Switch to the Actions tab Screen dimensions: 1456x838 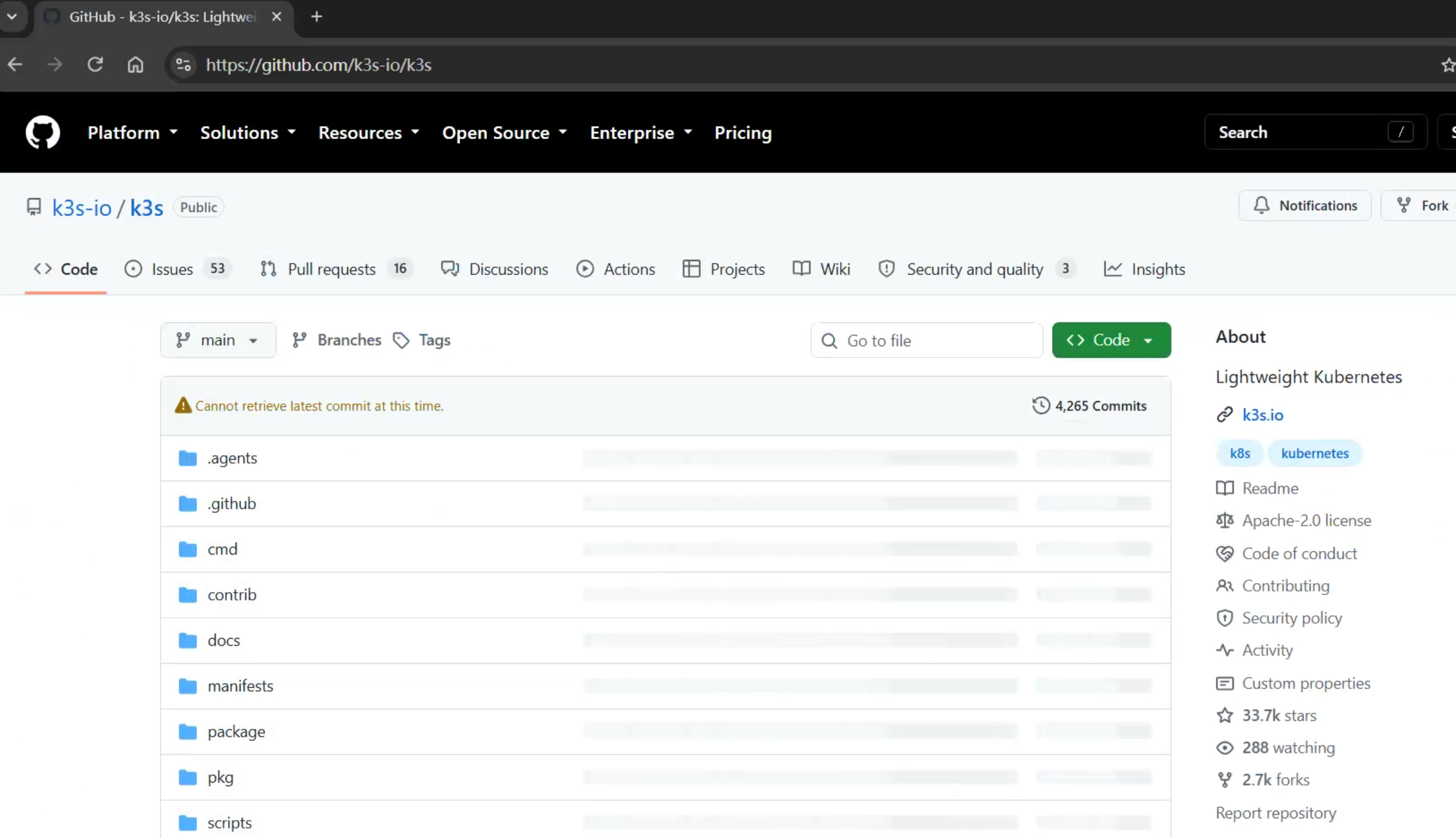615,269
